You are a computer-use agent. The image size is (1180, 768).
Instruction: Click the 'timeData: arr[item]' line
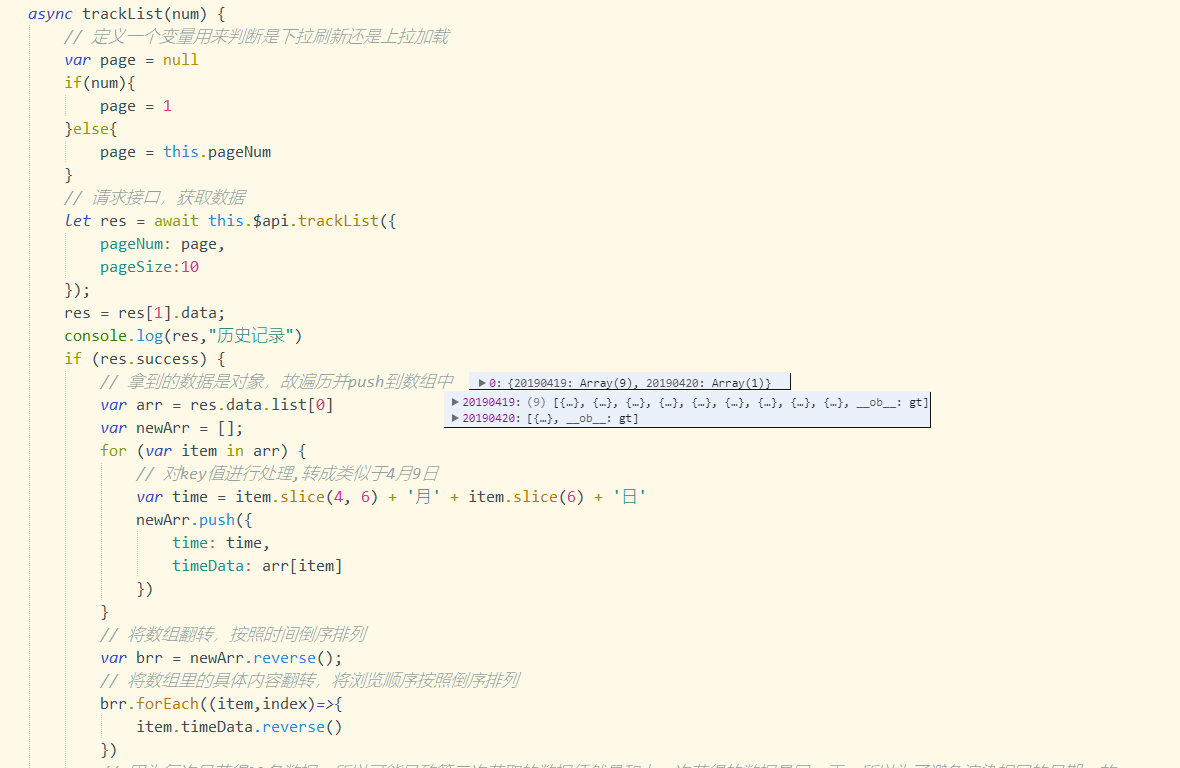pyautogui.click(x=257, y=566)
